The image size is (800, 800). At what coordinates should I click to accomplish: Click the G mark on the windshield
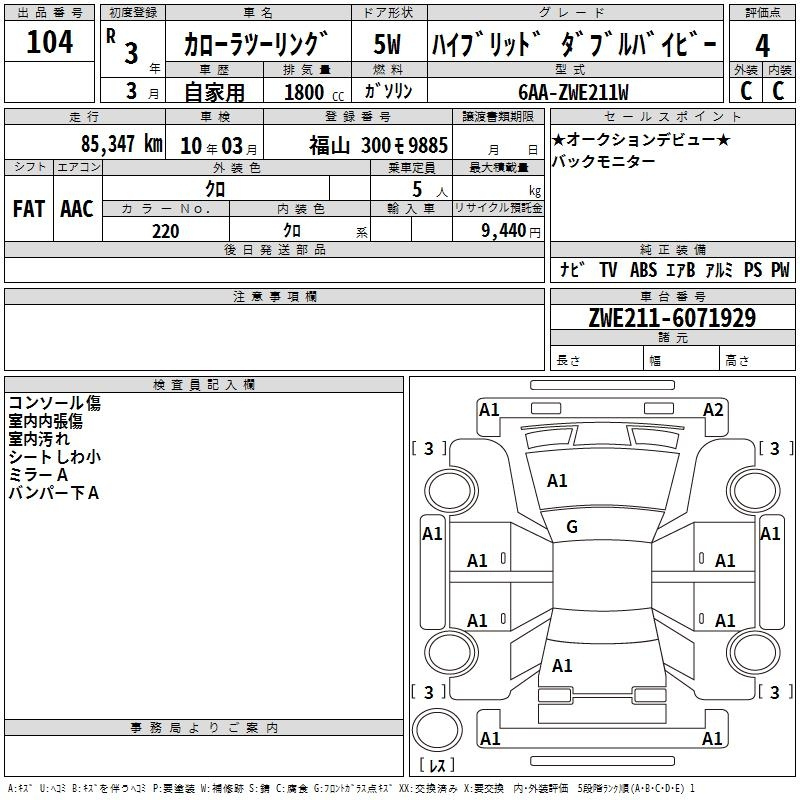(x=572, y=526)
